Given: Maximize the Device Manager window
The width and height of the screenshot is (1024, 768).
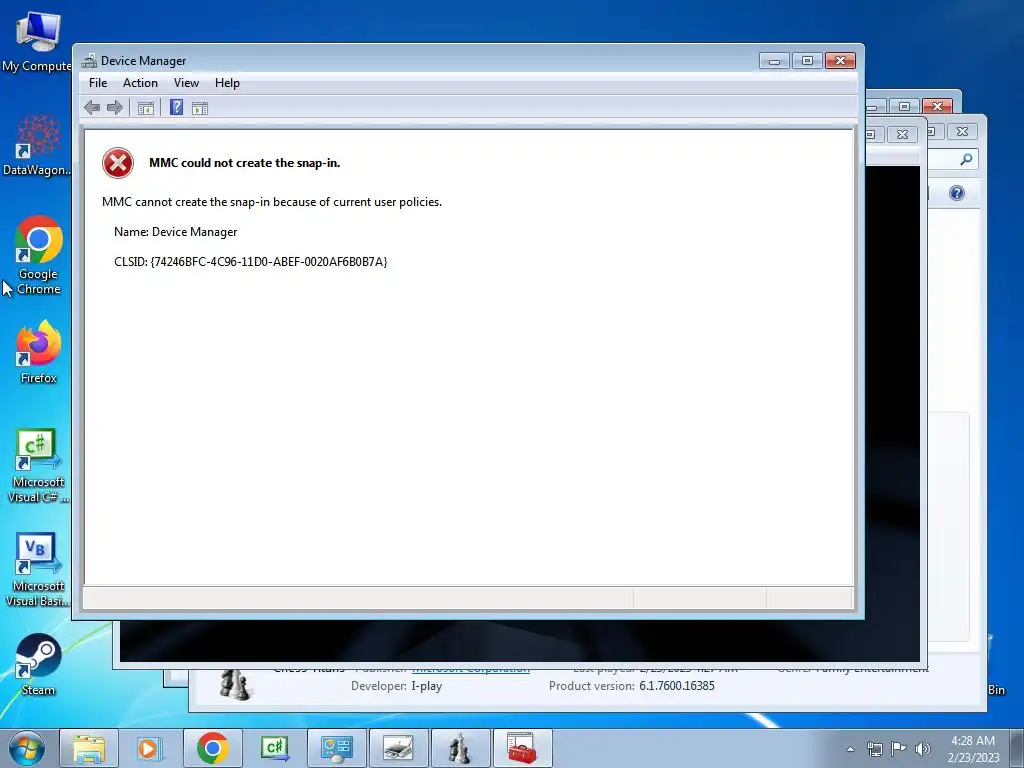Looking at the screenshot, I should 807,61.
